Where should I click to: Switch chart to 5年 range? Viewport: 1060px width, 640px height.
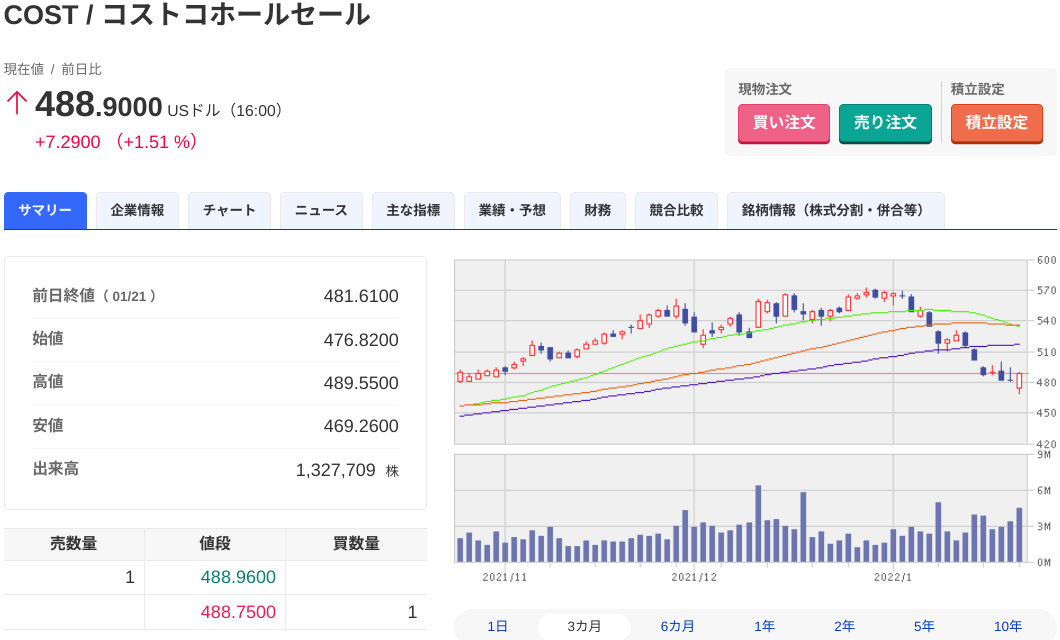[924, 626]
